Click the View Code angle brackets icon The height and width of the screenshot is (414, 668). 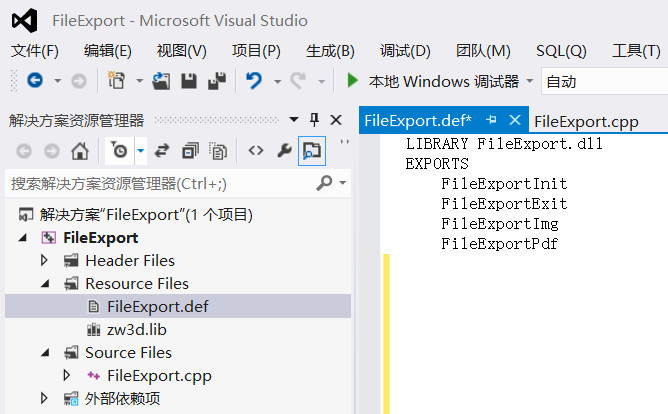[256, 151]
